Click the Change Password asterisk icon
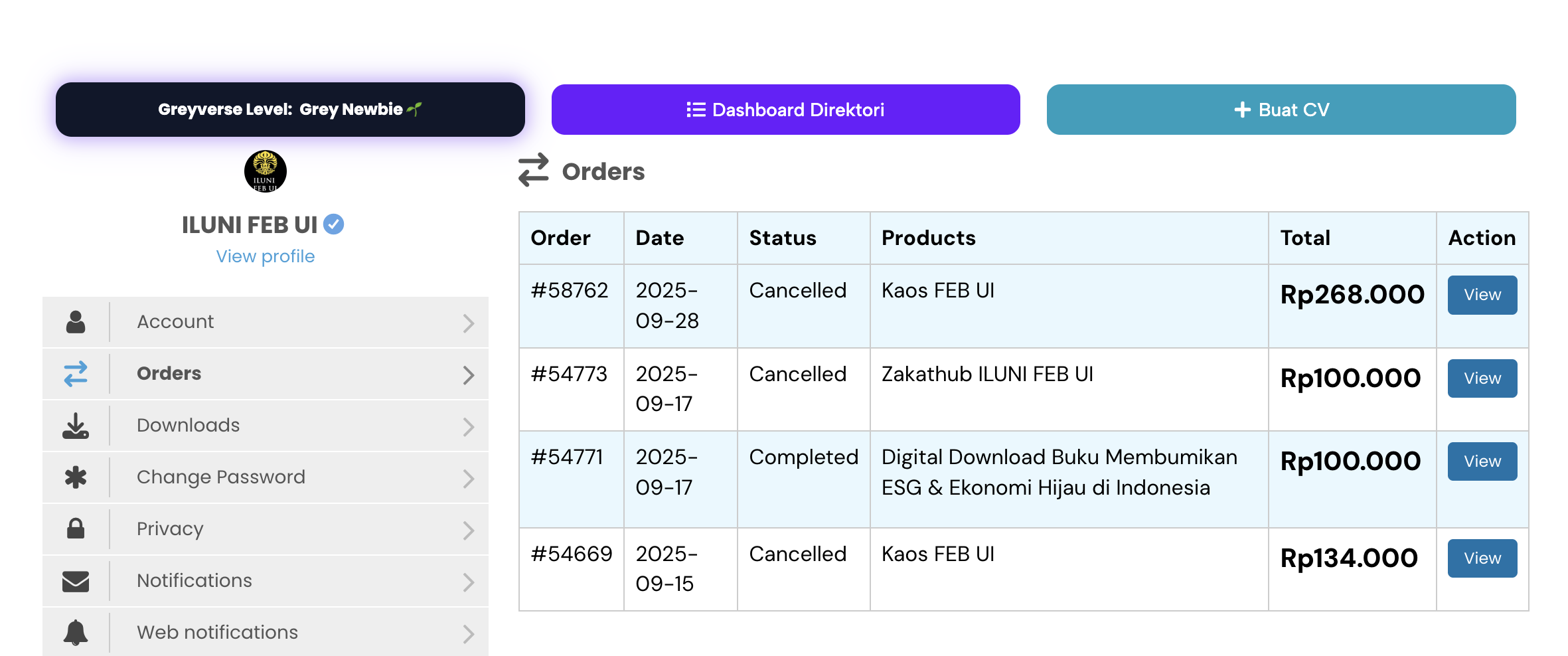Viewport: 1568px width, 656px height. pyautogui.click(x=76, y=477)
